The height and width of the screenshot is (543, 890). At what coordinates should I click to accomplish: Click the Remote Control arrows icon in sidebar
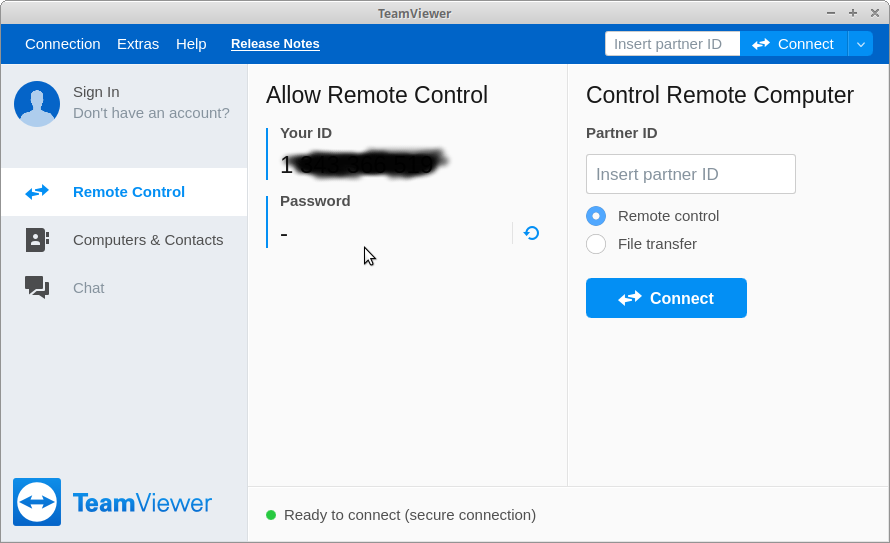click(37, 192)
